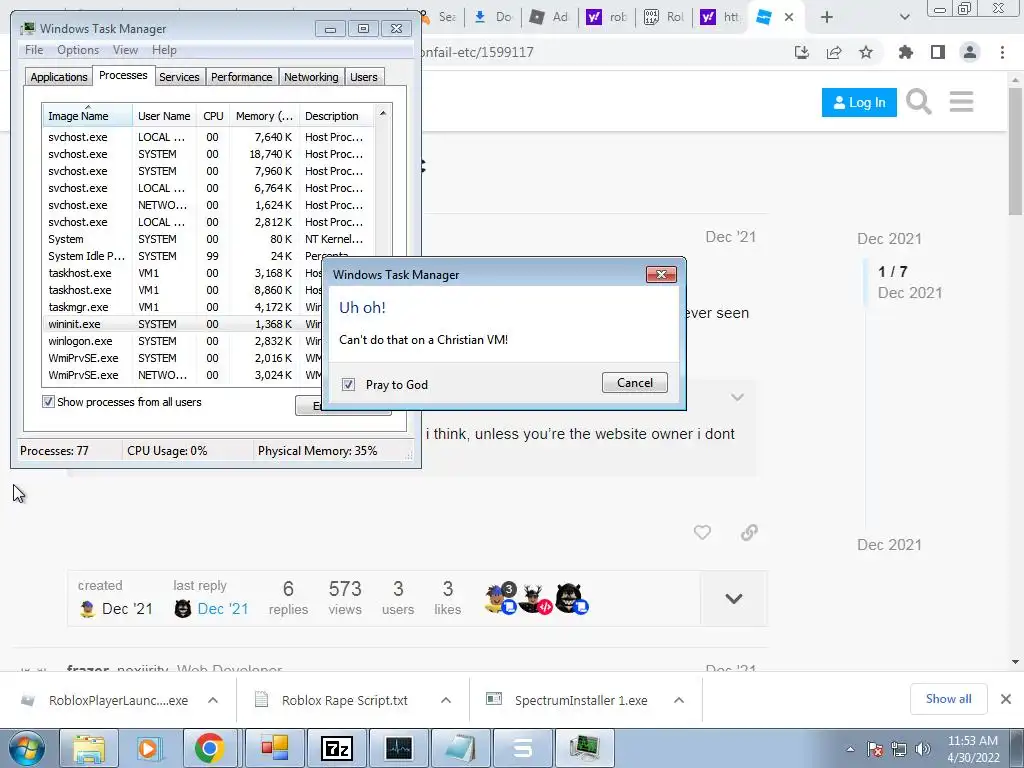Sort processes by Memory column
The width and height of the screenshot is (1024, 768).
point(264,116)
